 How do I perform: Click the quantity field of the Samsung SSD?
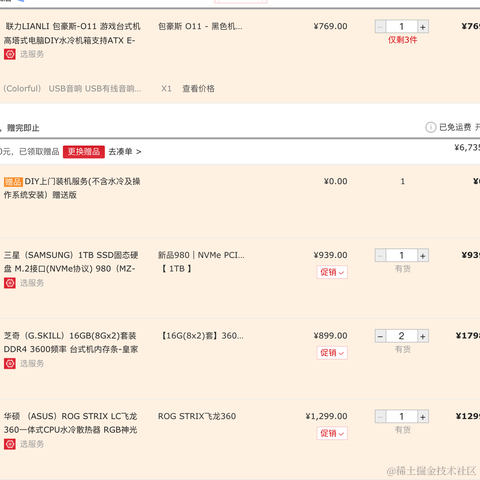click(x=402, y=256)
